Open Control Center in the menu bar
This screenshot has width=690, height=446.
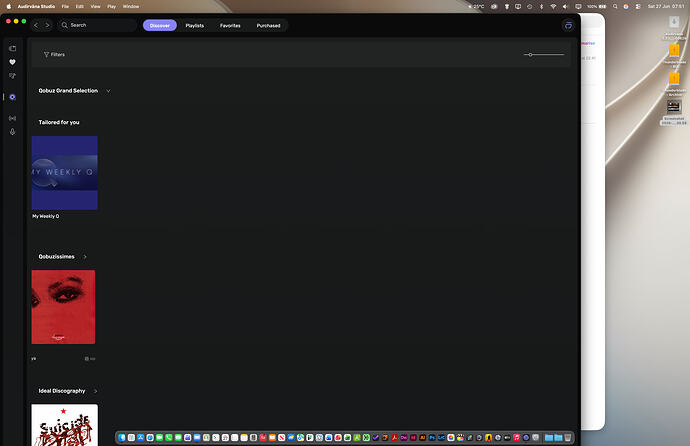pos(638,7)
